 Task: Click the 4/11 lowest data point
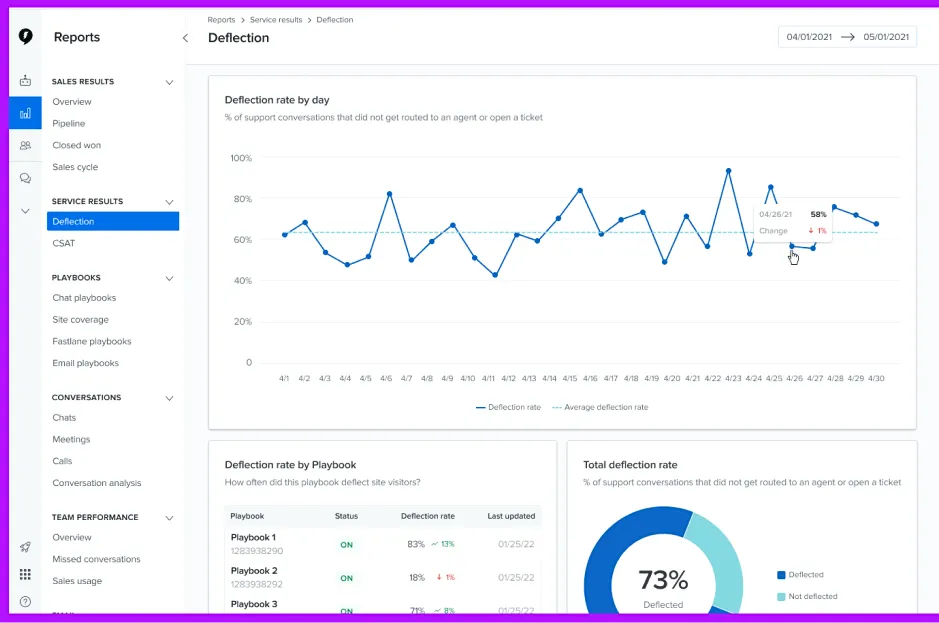pyautogui.click(x=495, y=275)
